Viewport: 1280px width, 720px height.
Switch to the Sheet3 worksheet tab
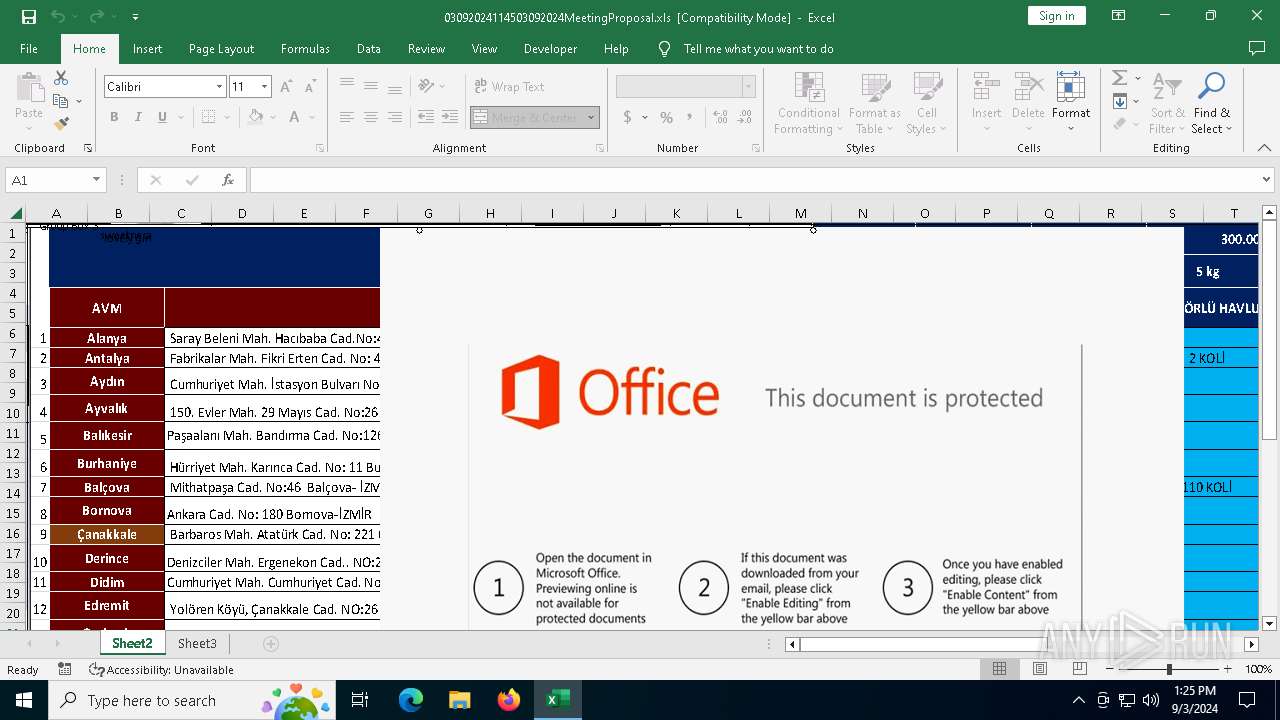(x=197, y=644)
